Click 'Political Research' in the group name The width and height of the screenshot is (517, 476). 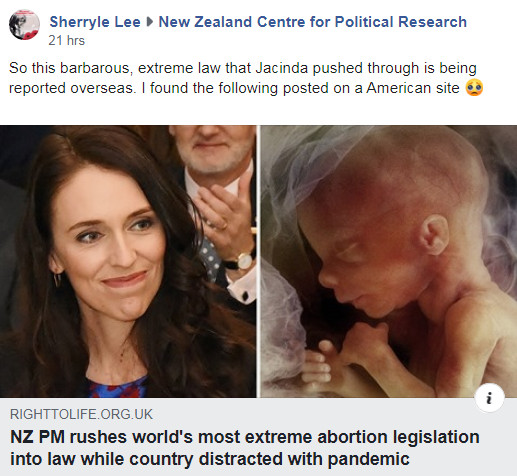(x=400, y=22)
